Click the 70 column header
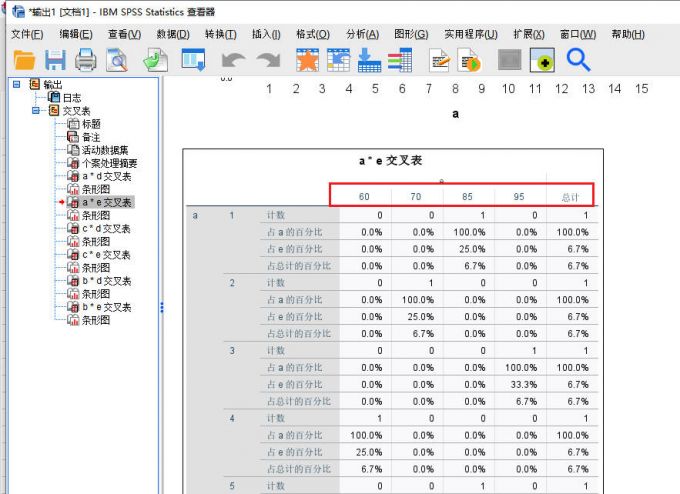The height and width of the screenshot is (494, 680). (x=416, y=197)
